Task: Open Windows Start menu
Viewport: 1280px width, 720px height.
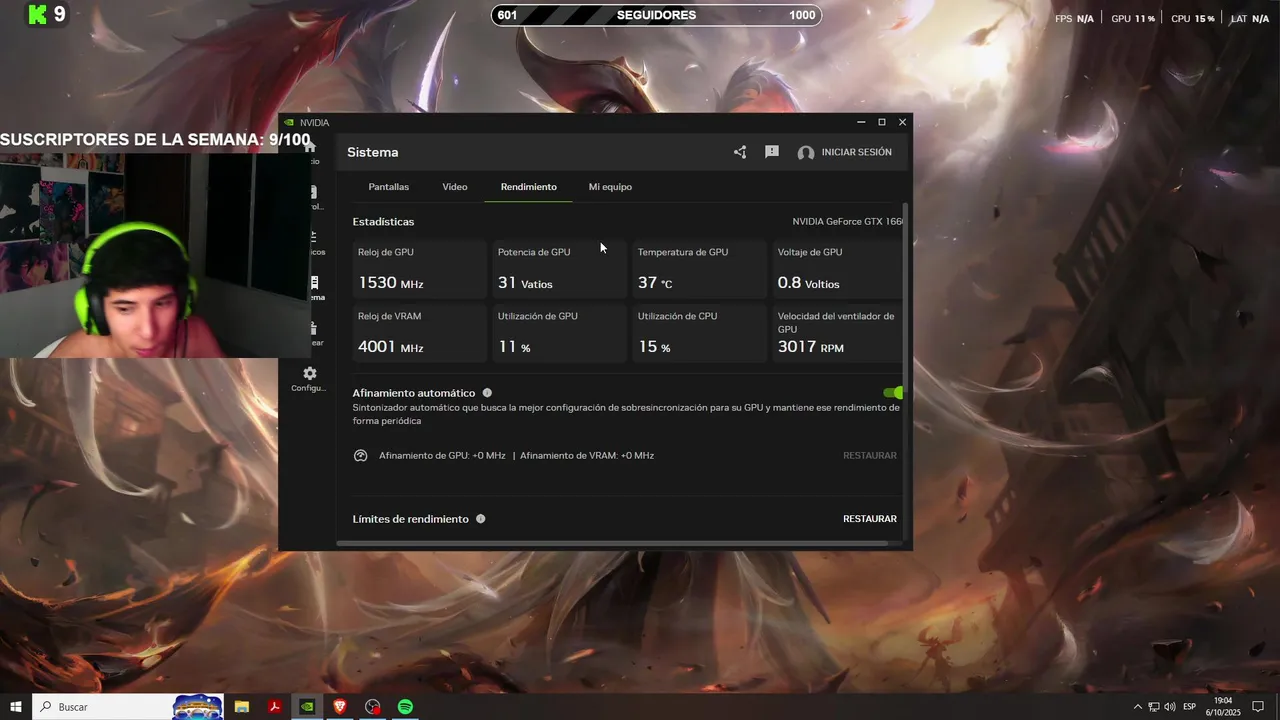Action: tap(16, 707)
